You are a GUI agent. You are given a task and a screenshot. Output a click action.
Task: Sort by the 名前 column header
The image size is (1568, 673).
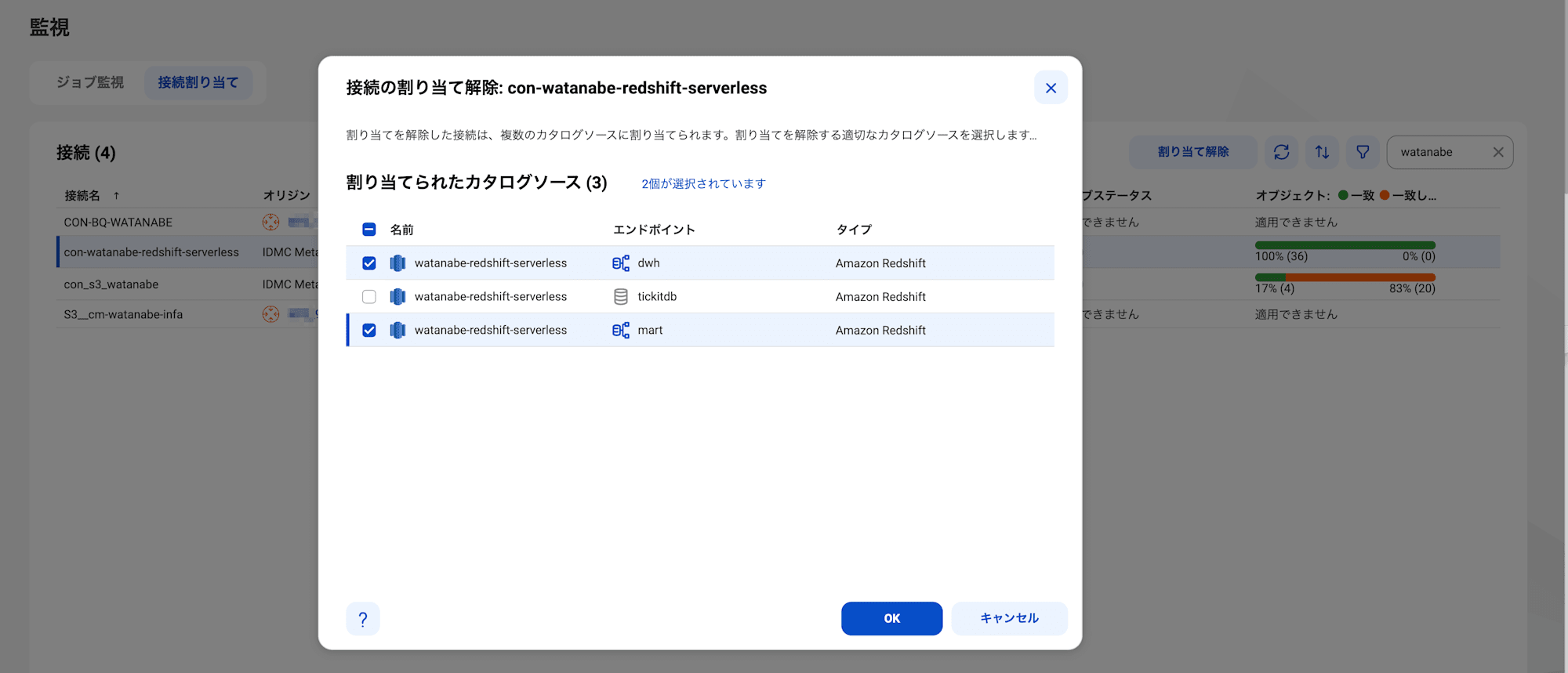tap(402, 230)
